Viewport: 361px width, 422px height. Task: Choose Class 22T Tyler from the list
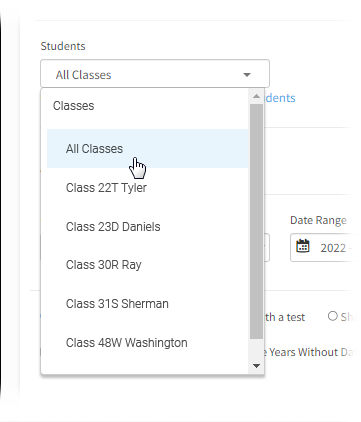coord(148,188)
